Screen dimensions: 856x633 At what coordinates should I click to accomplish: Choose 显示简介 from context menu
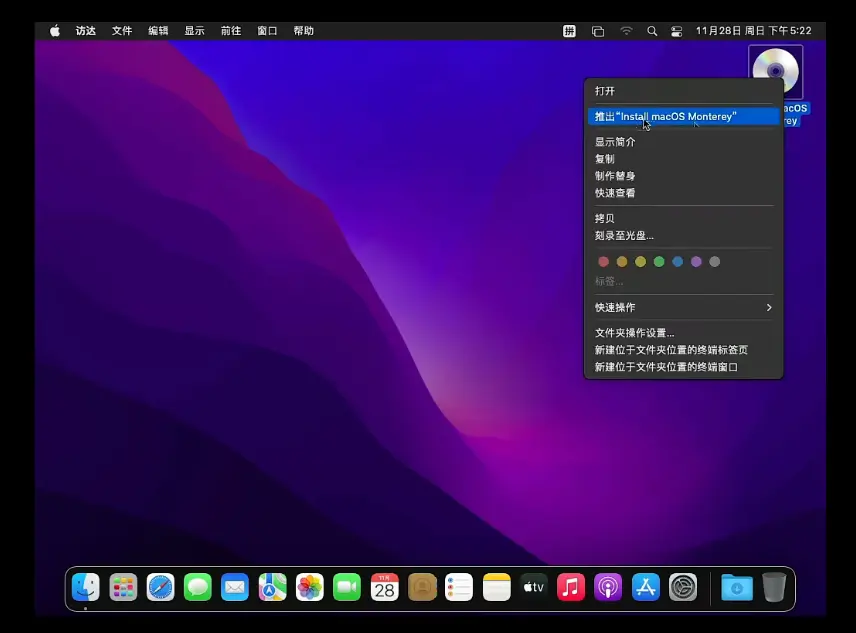[615, 142]
